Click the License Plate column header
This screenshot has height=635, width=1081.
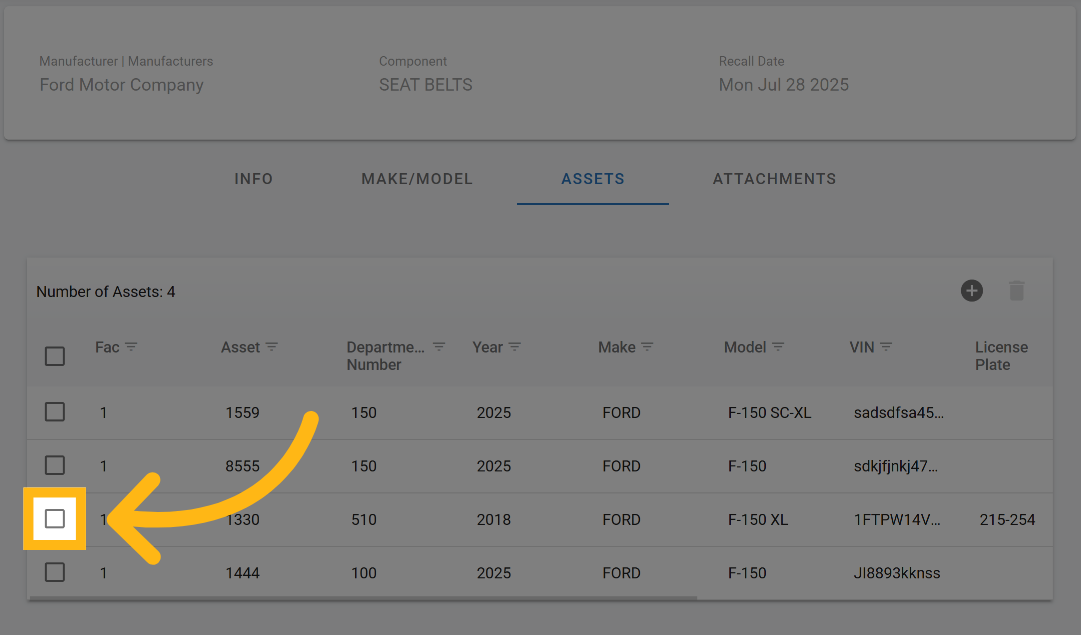click(1001, 356)
